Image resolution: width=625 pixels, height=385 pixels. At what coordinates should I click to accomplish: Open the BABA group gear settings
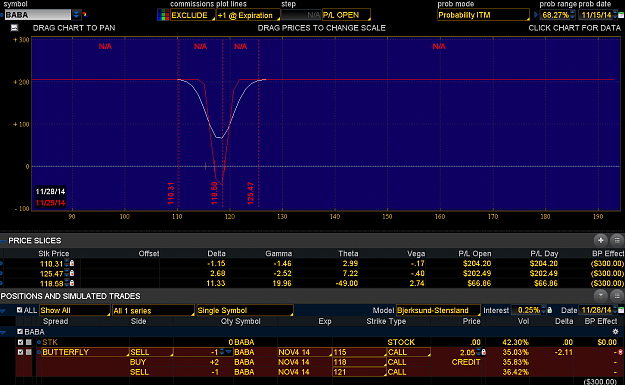pyautogui.click(x=616, y=332)
